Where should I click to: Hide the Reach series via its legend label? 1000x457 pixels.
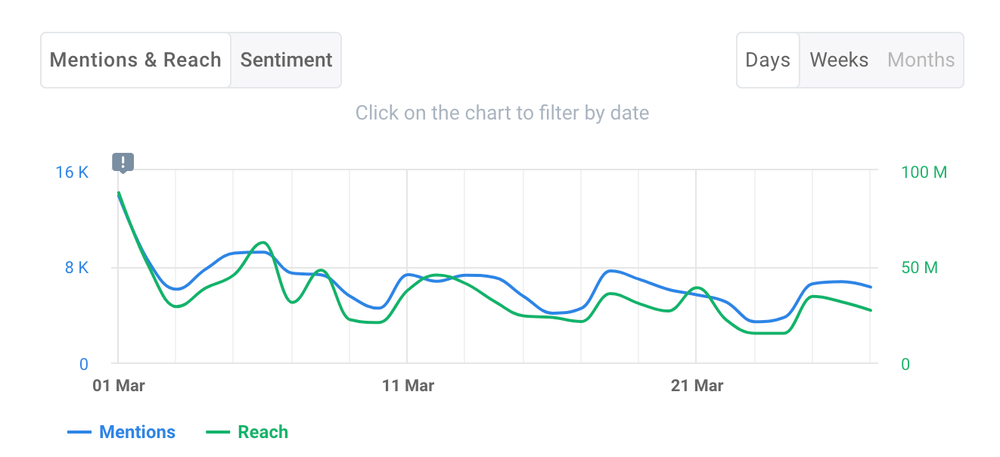coord(263,432)
